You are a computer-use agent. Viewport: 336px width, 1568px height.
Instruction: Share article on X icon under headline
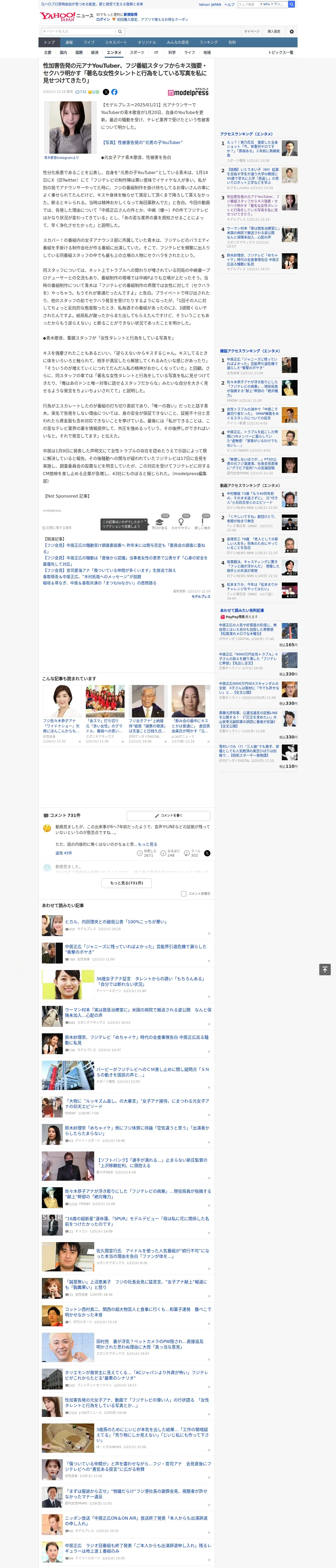pos(105,92)
